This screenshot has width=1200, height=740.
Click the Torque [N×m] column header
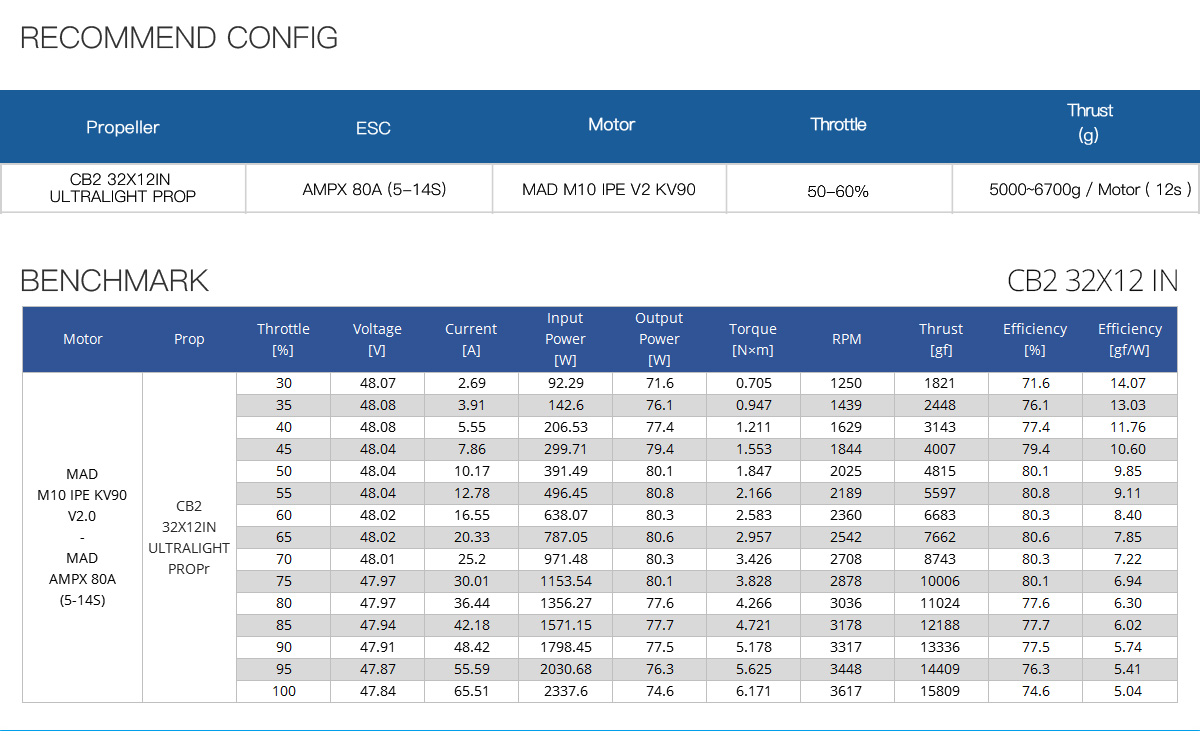click(x=753, y=339)
